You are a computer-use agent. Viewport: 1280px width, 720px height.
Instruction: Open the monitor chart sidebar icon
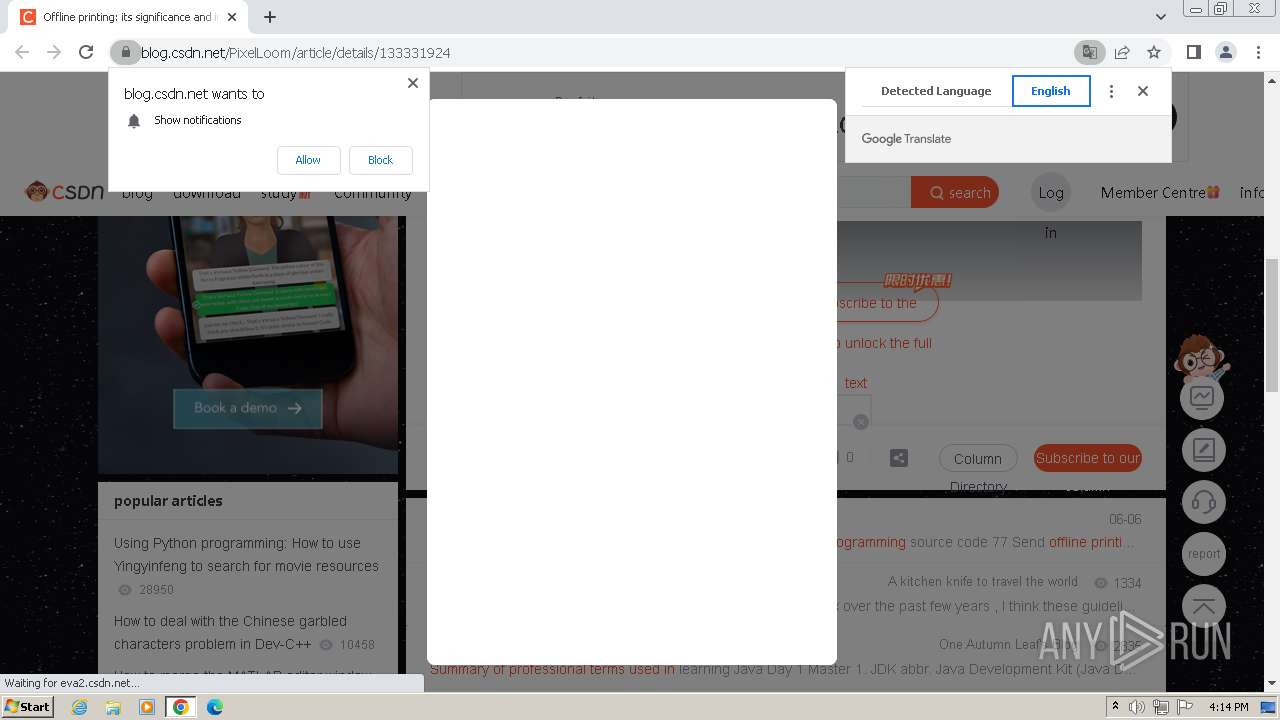tap(1203, 398)
